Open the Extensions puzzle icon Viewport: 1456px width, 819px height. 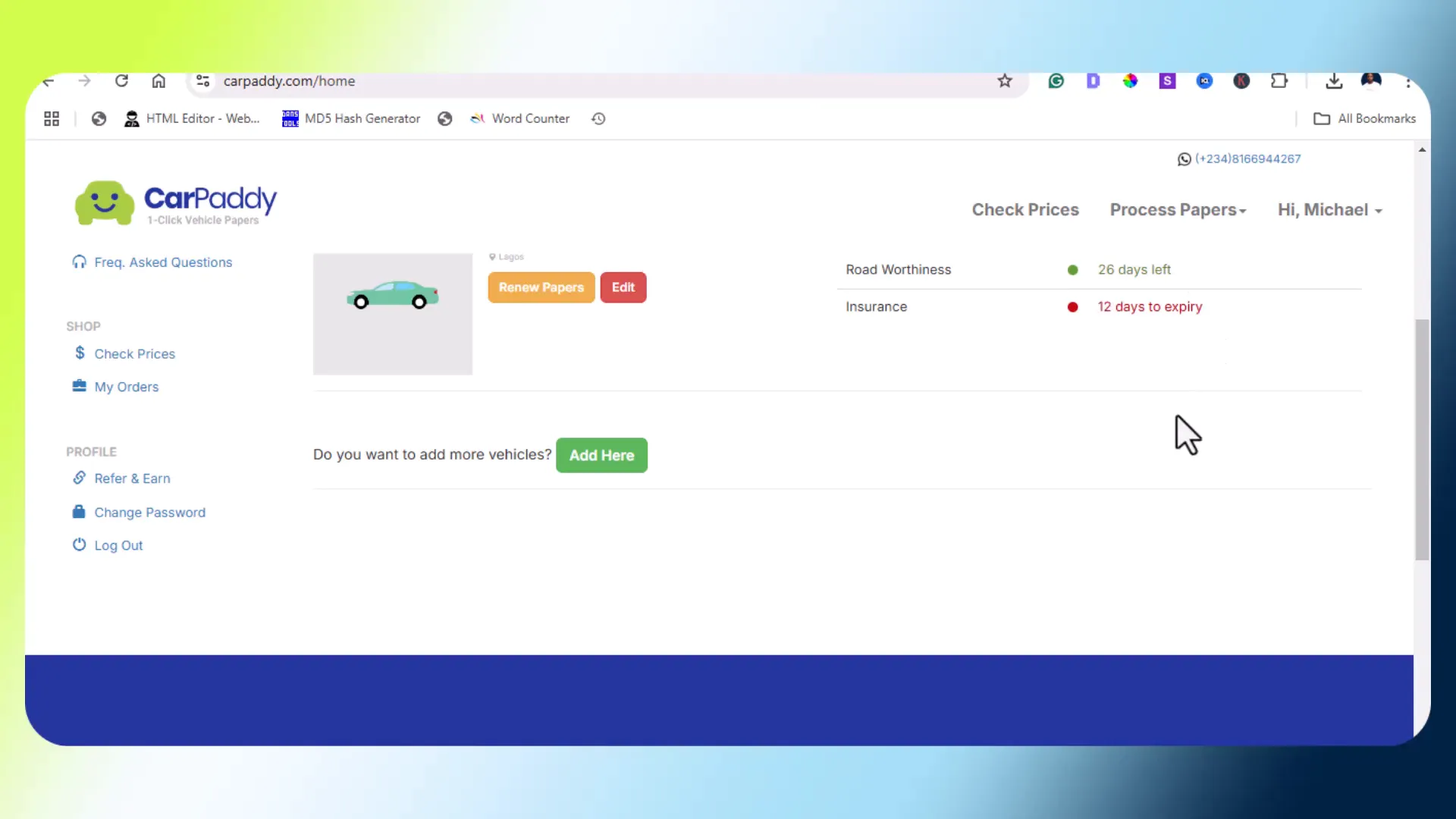pyautogui.click(x=1279, y=81)
